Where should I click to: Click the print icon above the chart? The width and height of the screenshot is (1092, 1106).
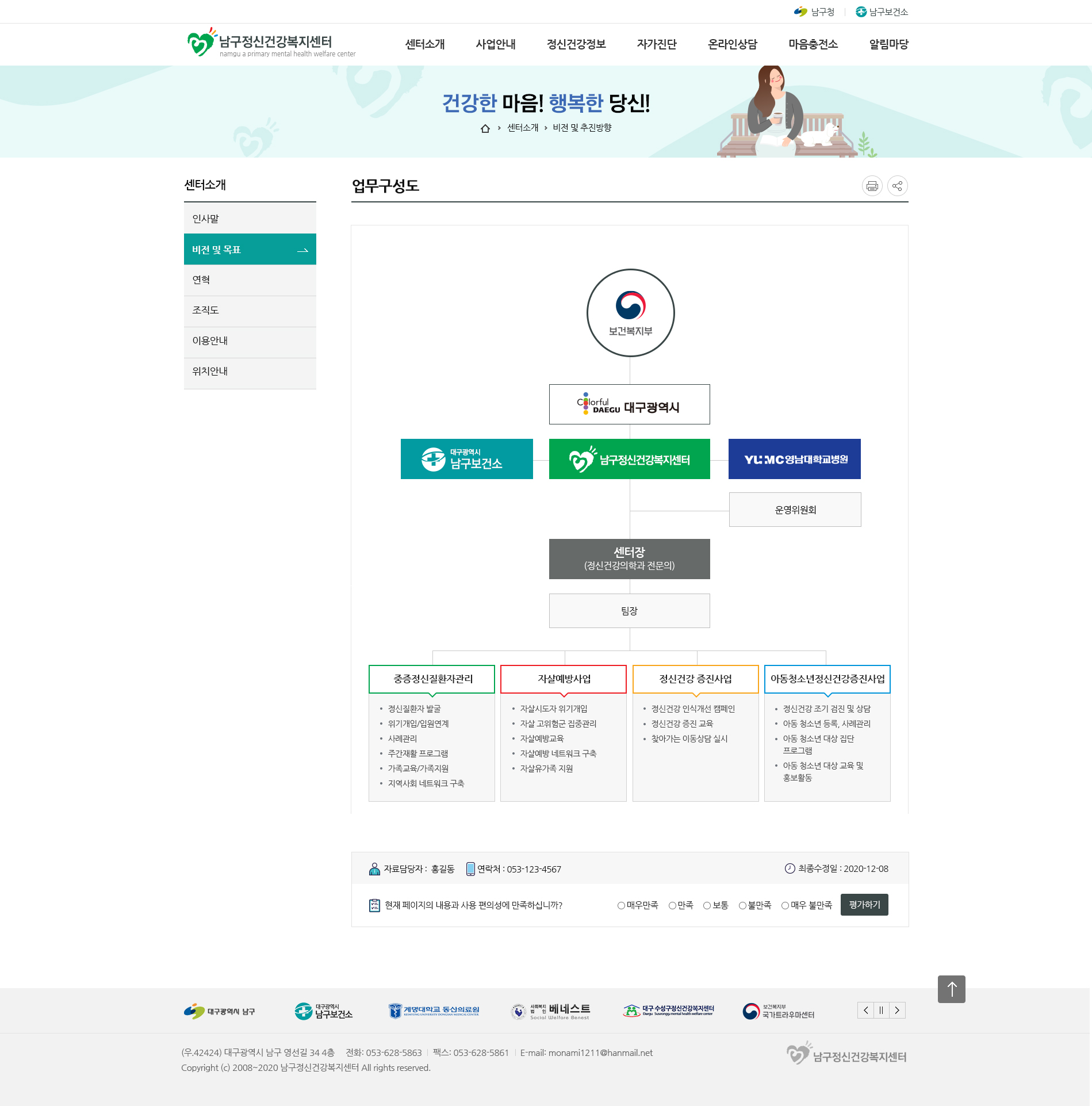872,185
